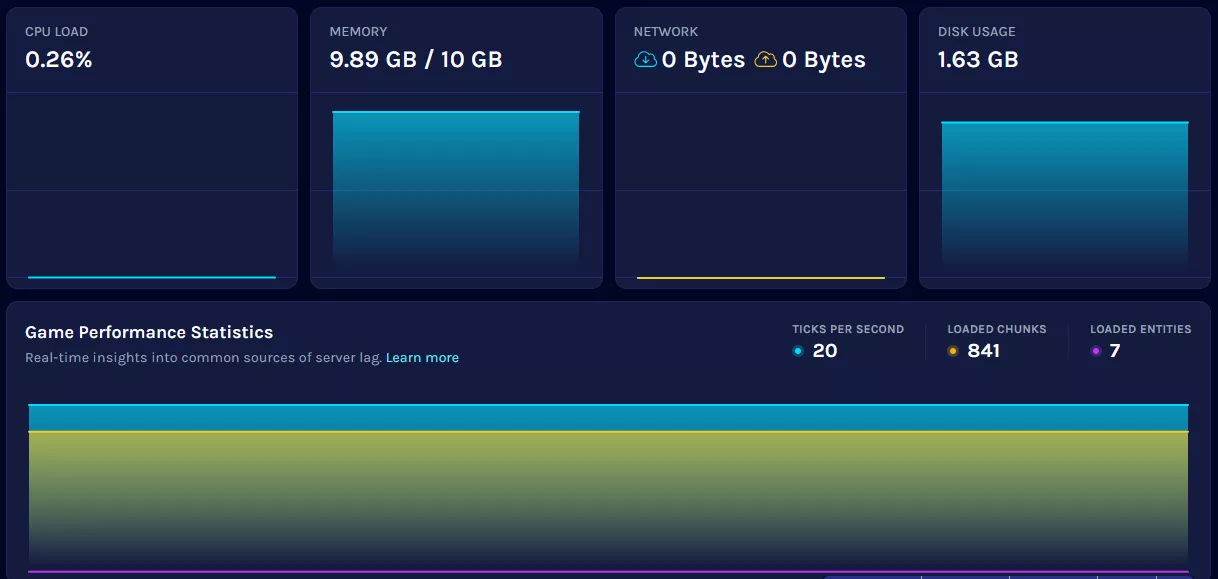This screenshot has height=579, width=1218.
Task: Click the Memory usage chart
Action: (456, 190)
